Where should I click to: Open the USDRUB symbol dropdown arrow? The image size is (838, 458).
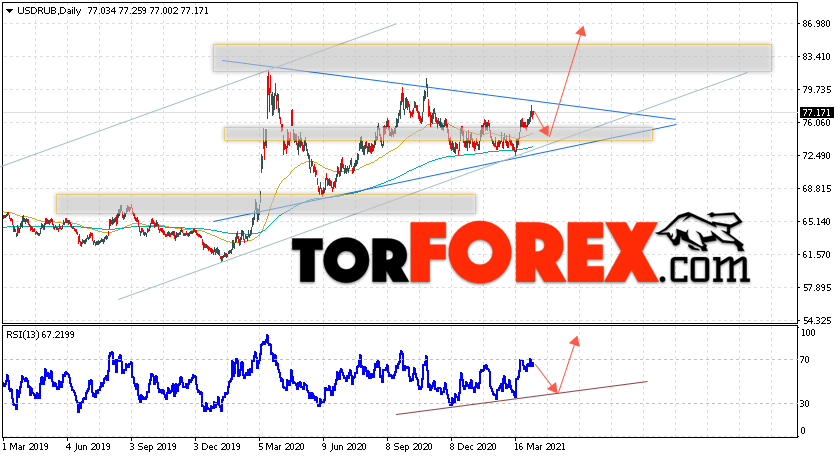coord(10,11)
